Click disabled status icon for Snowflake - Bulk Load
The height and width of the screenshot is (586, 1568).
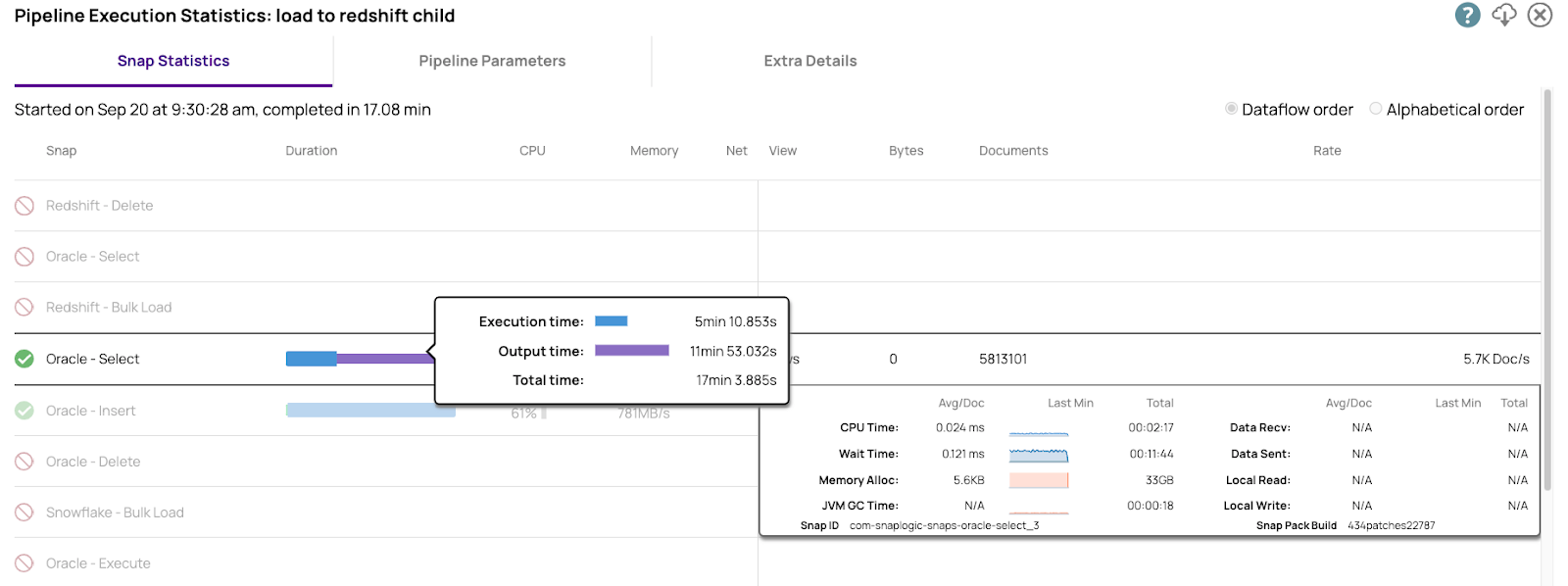pyautogui.click(x=24, y=513)
